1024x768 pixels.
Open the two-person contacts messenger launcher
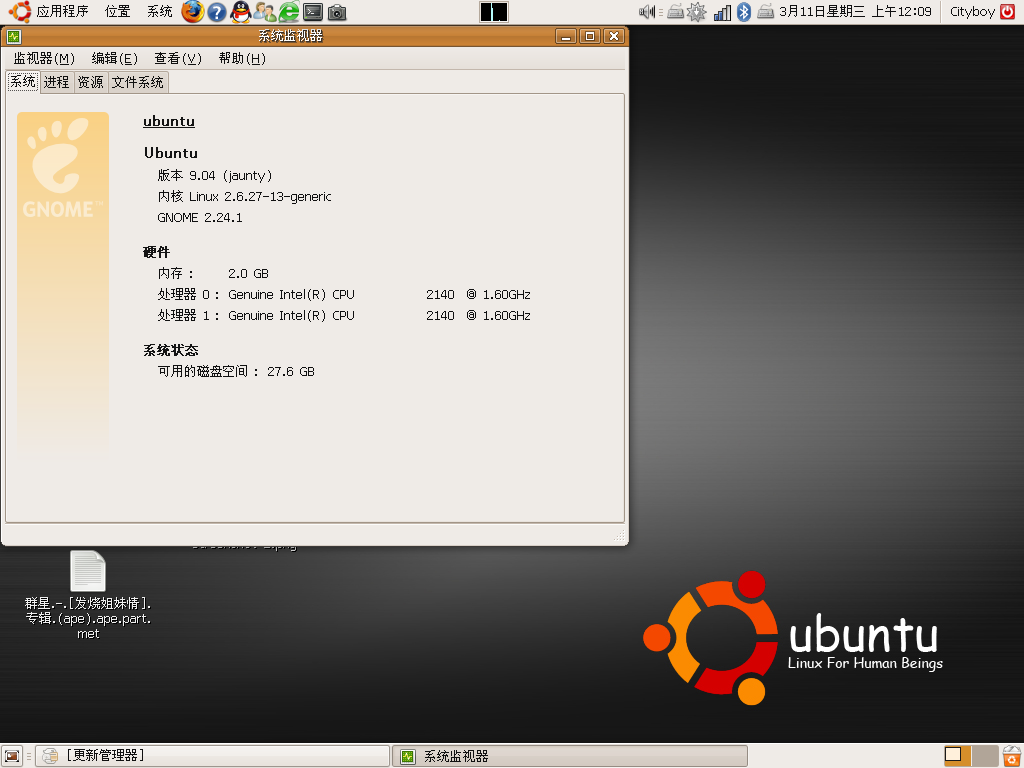coord(264,12)
